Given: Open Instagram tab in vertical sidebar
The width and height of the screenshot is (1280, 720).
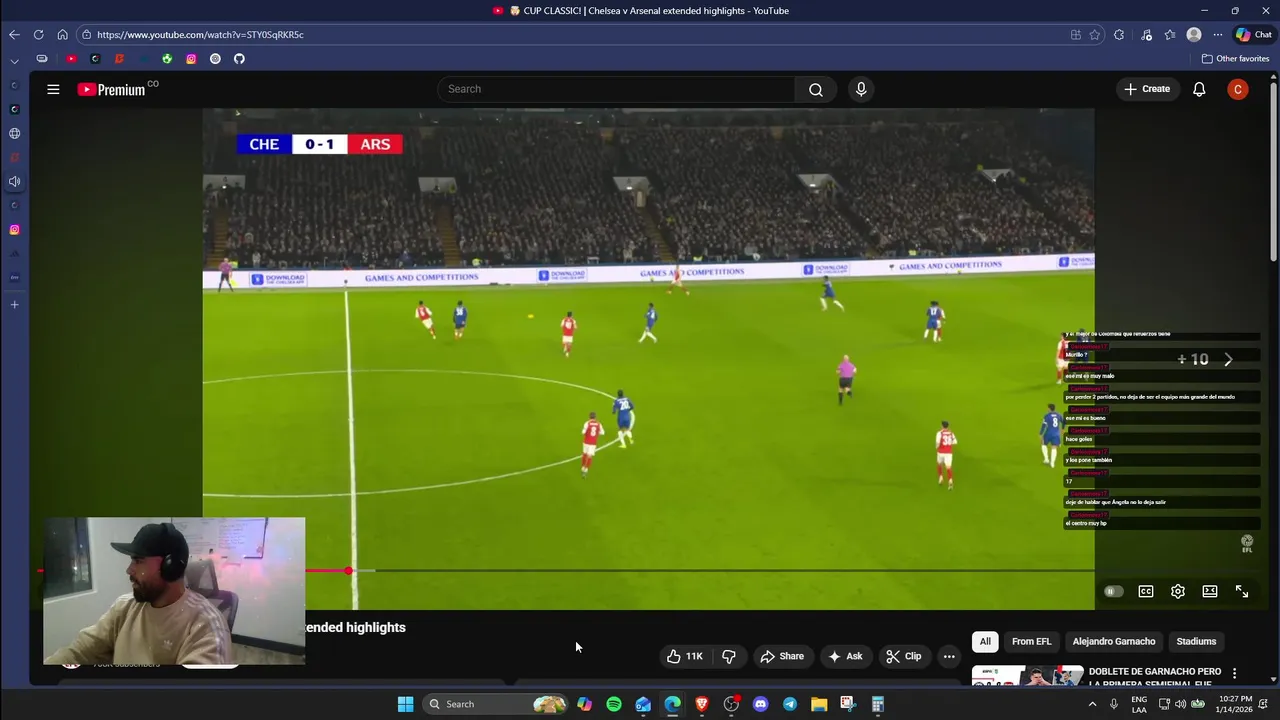Looking at the screenshot, I should (x=14, y=229).
